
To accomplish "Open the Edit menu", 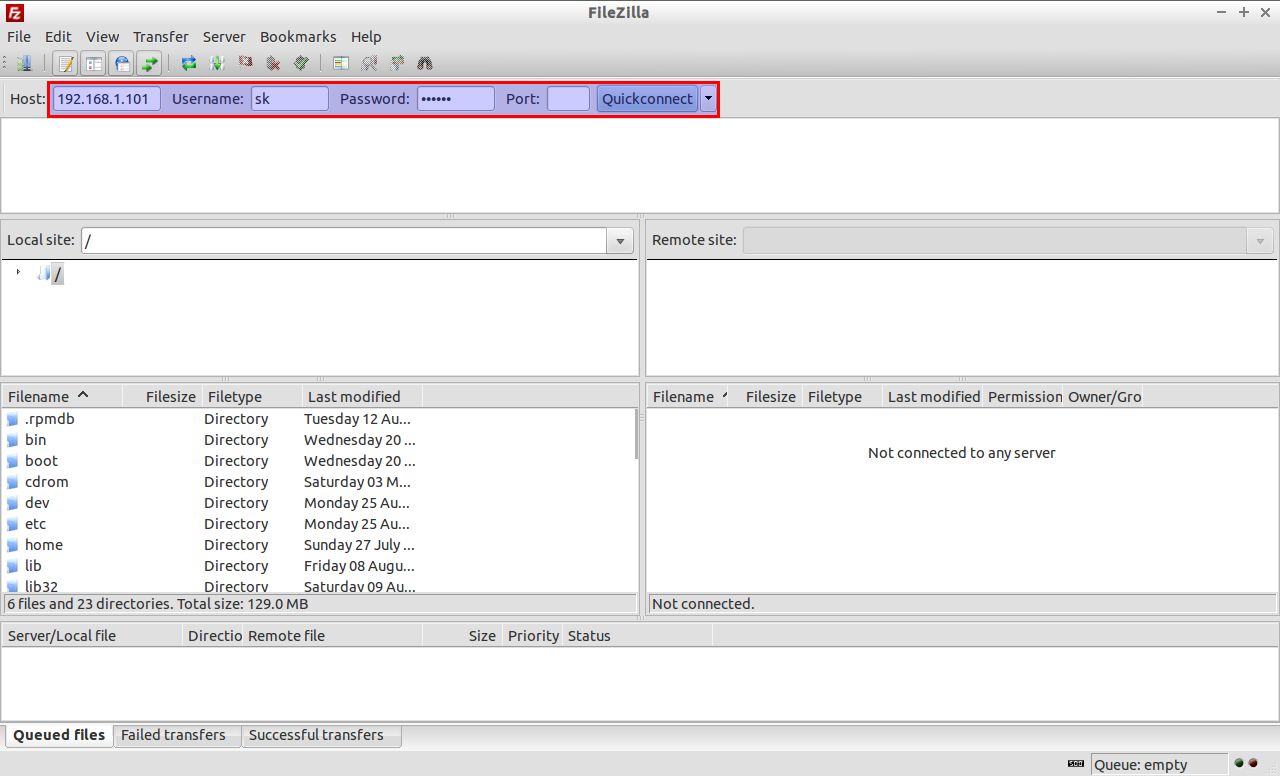I will click(58, 37).
